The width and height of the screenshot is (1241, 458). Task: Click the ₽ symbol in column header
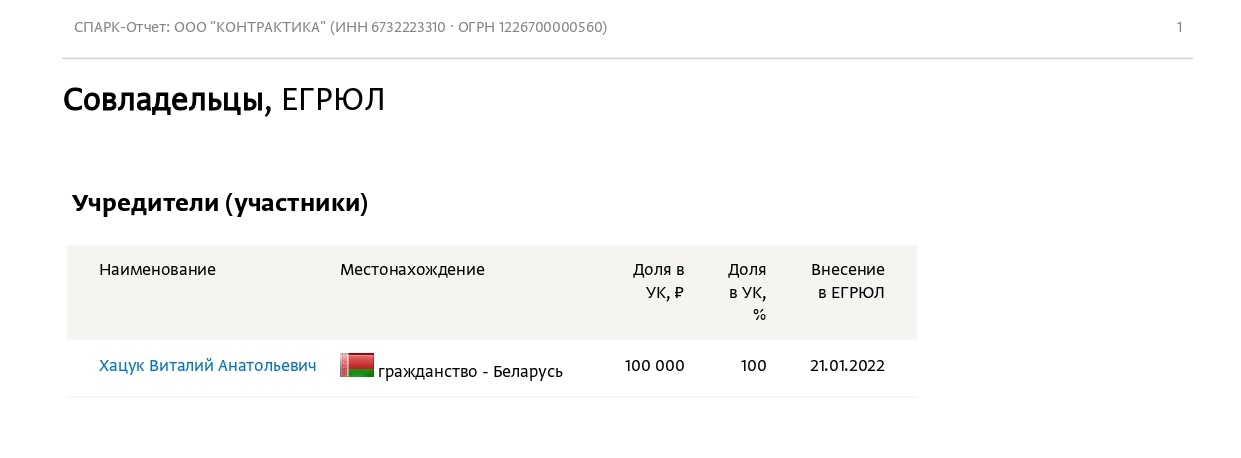pos(679,293)
